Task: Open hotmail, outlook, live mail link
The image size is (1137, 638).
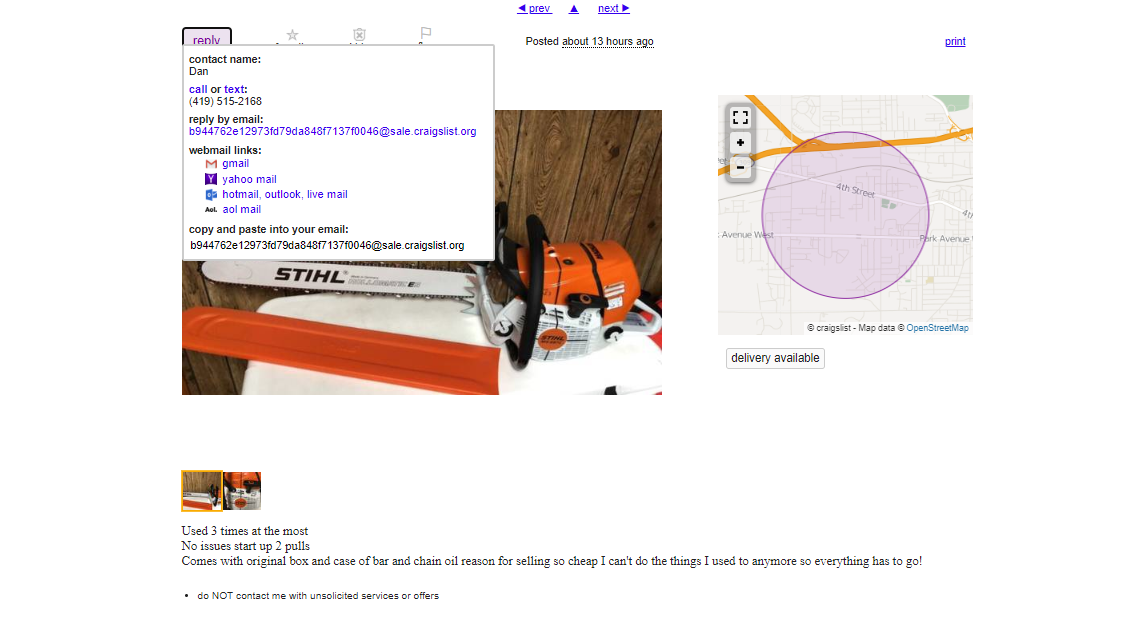Action: 285,194
